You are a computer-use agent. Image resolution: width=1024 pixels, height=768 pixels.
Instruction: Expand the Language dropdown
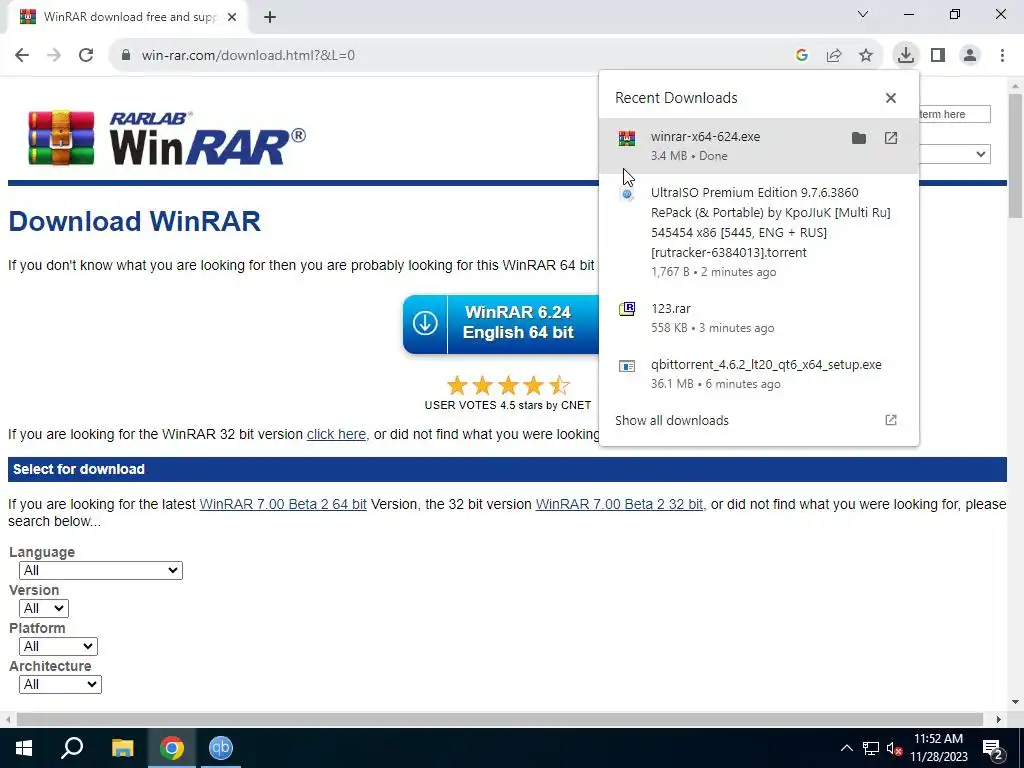(101, 570)
